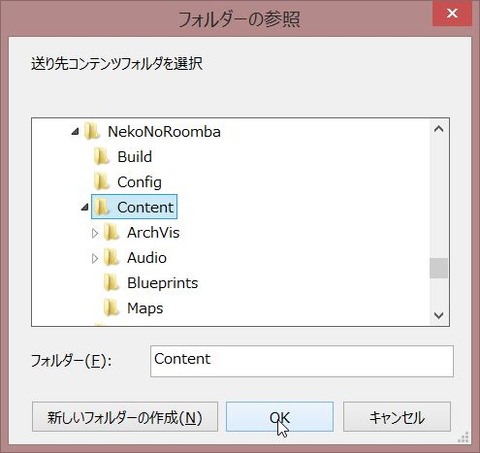Collapse the NekoNoRoomba tree node
480x453 pixels.
75,132
